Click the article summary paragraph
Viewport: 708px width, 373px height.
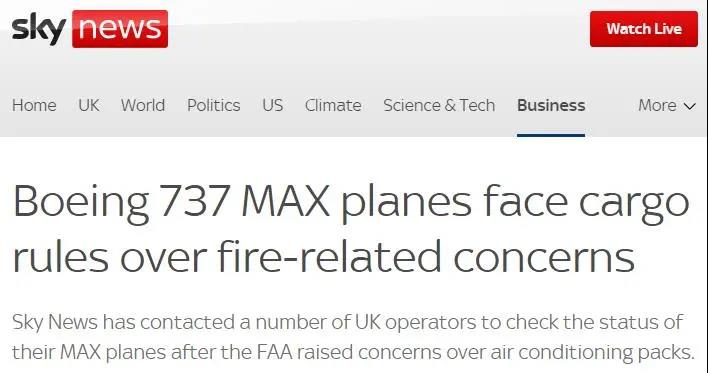(x=353, y=337)
